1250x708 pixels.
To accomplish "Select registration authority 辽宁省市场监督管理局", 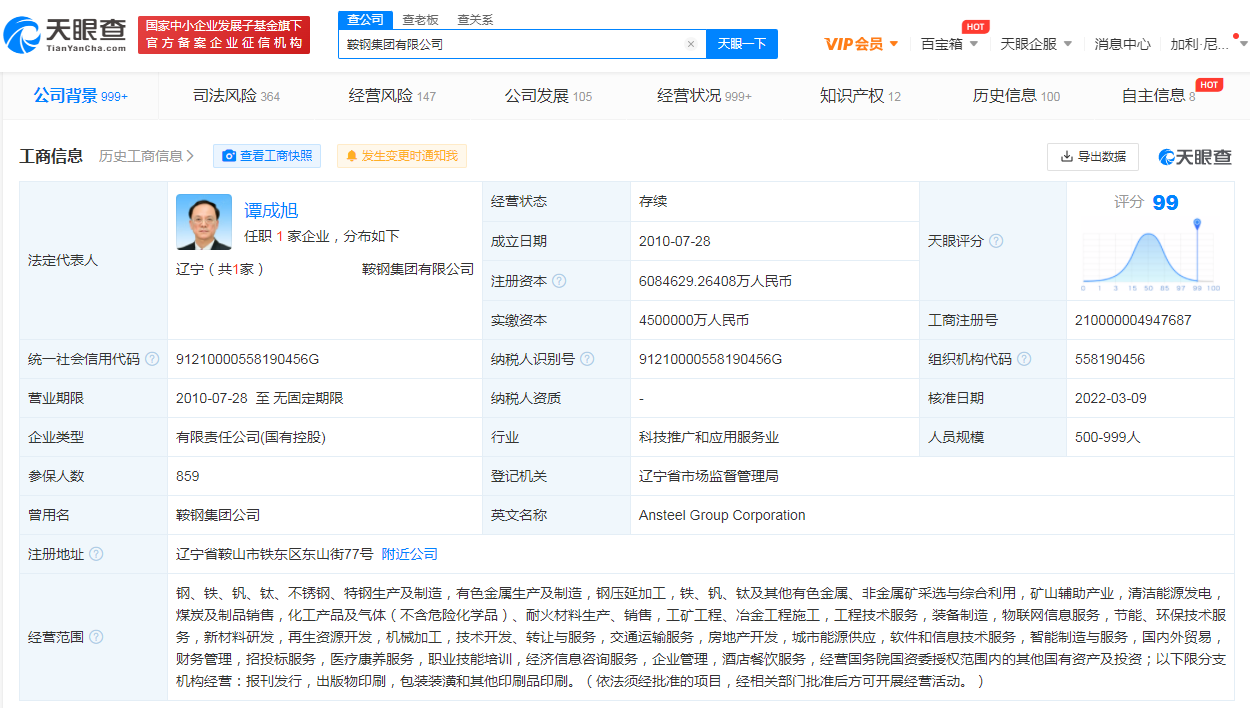I will pyautogui.click(x=709, y=476).
